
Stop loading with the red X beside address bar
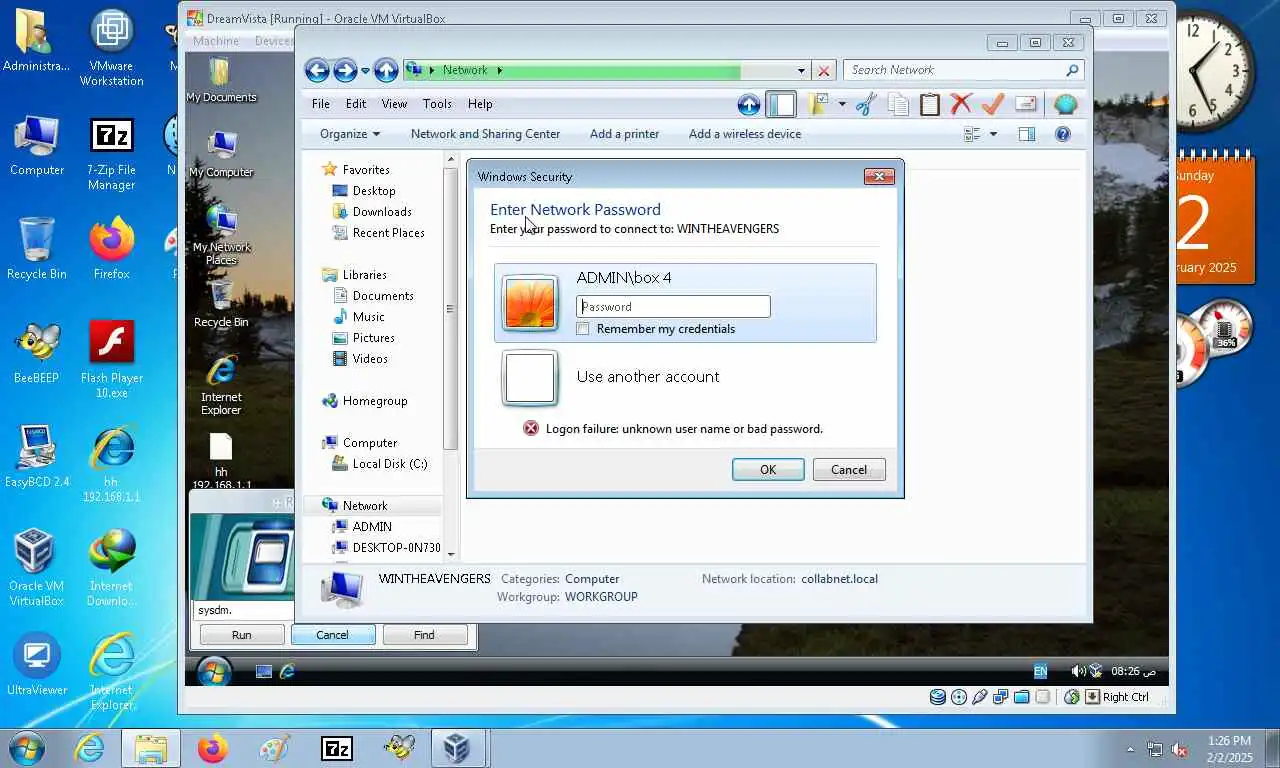(824, 71)
